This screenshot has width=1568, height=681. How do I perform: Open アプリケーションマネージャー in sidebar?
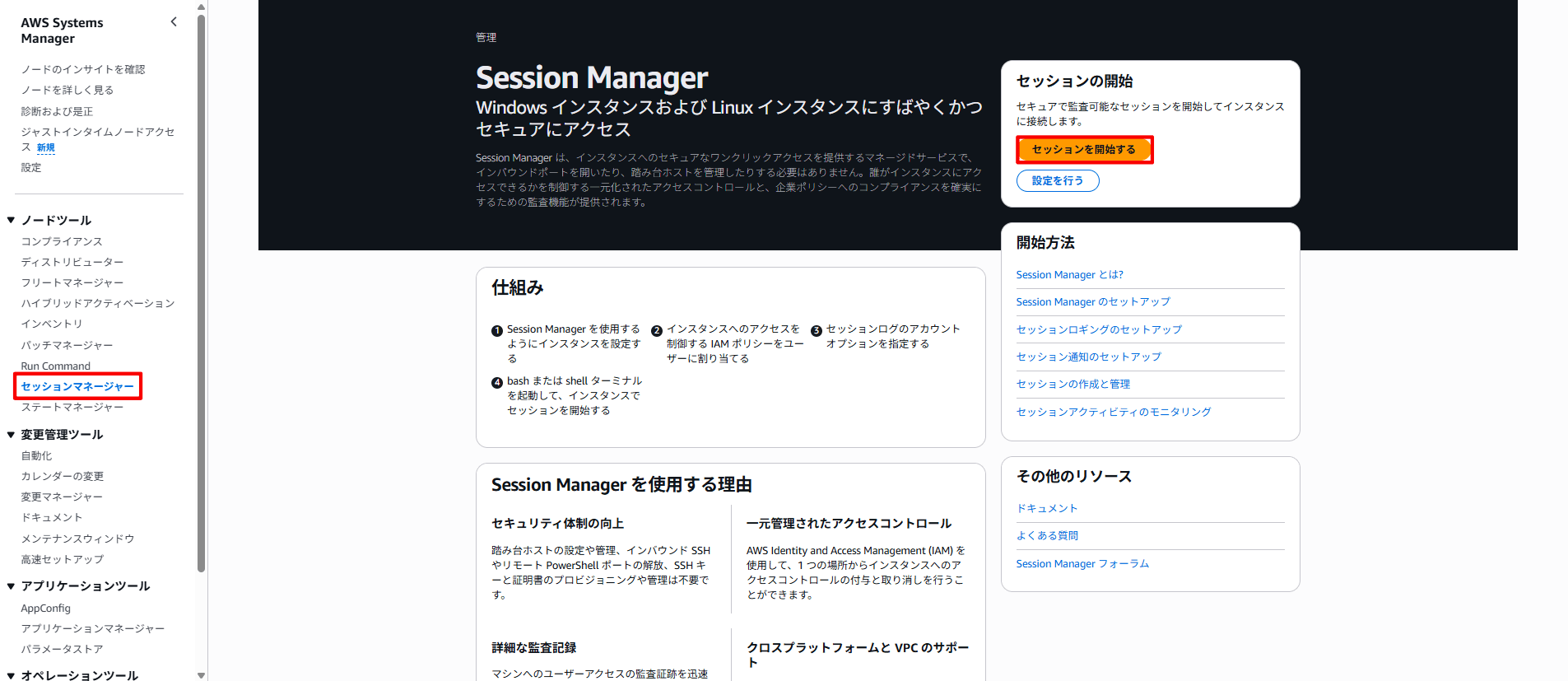(x=93, y=628)
